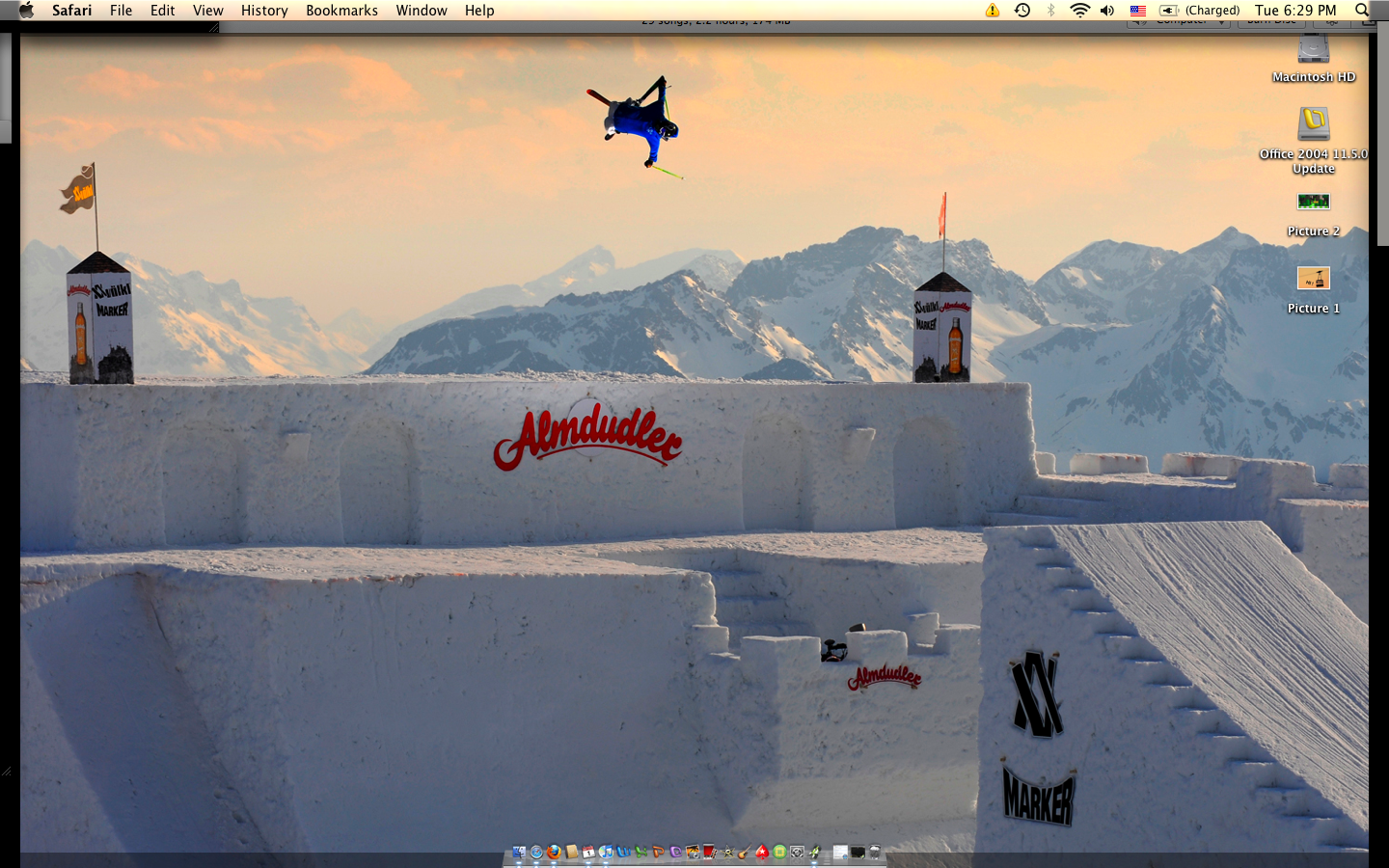1389x868 pixels.
Task: Launch Firefox from the Dock
Action: [x=554, y=853]
